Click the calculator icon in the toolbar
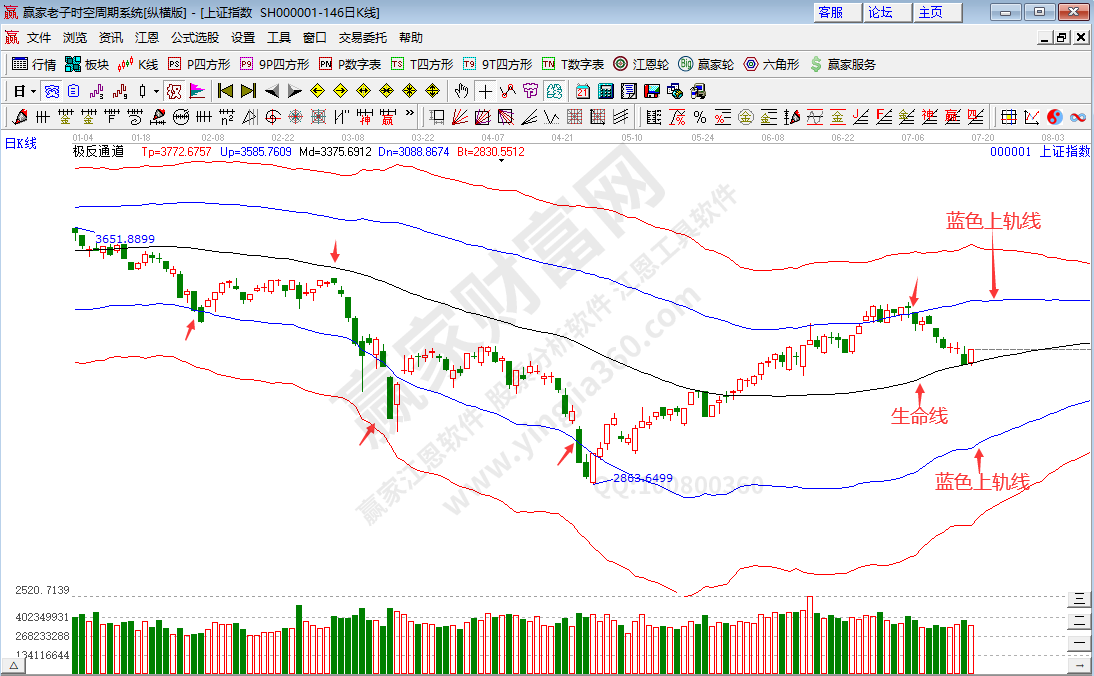The image size is (1094, 676). [x=605, y=91]
